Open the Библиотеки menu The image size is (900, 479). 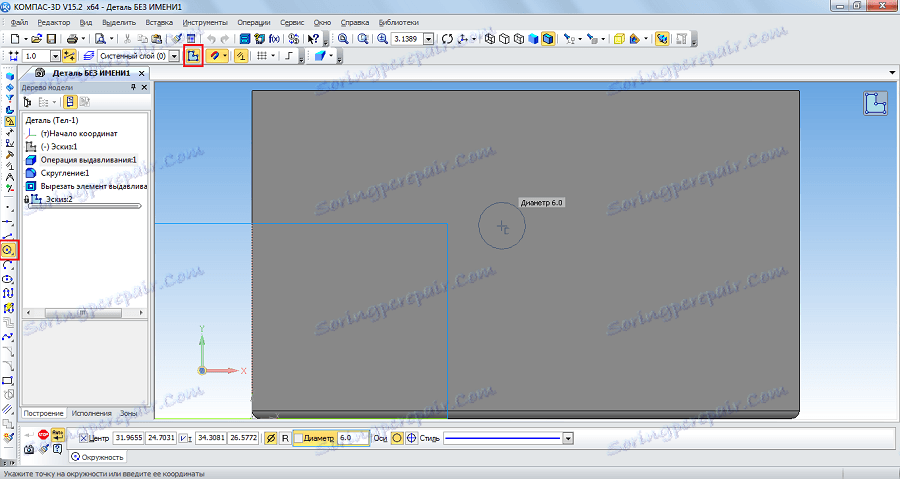[398, 22]
